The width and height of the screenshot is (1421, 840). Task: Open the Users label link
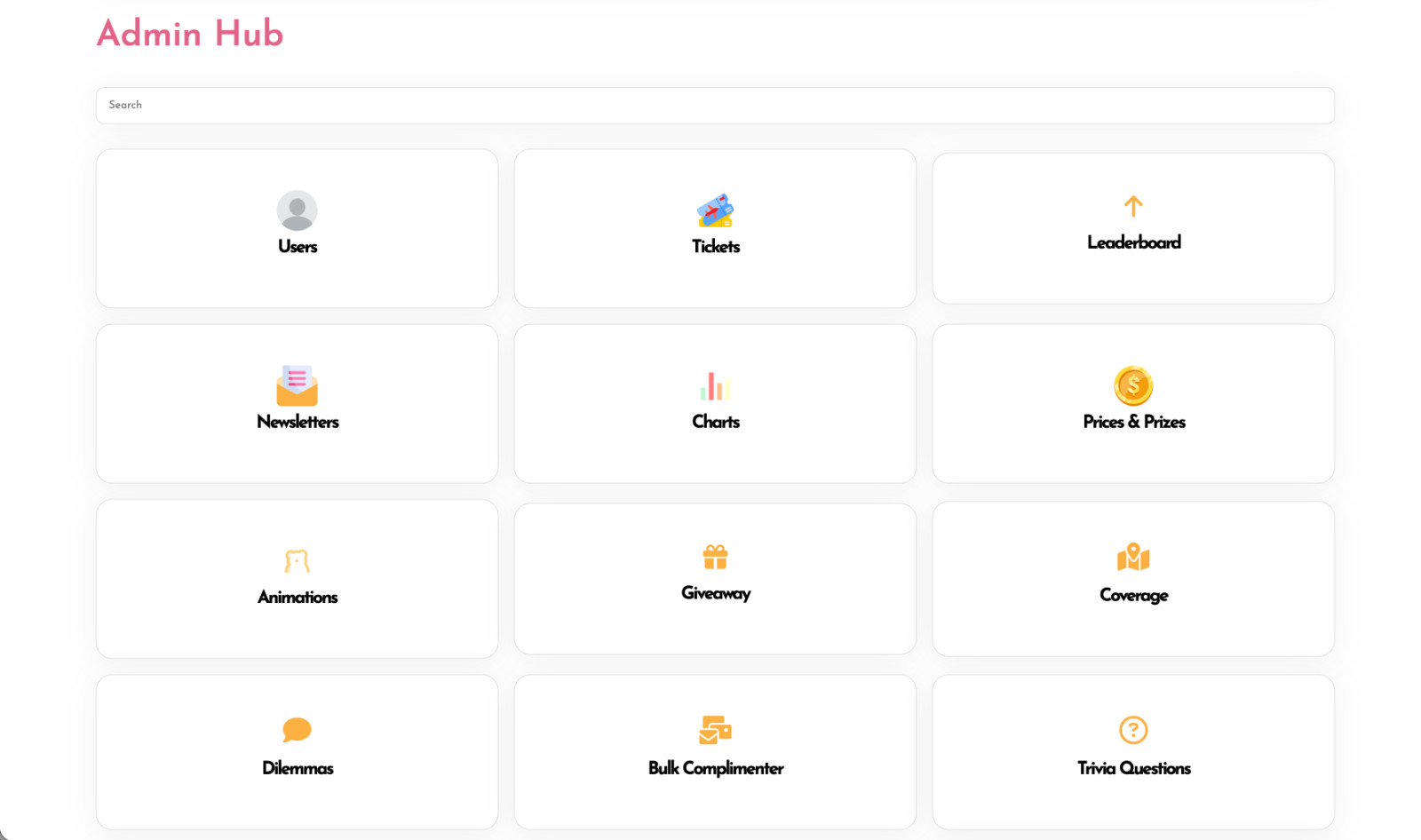(298, 247)
